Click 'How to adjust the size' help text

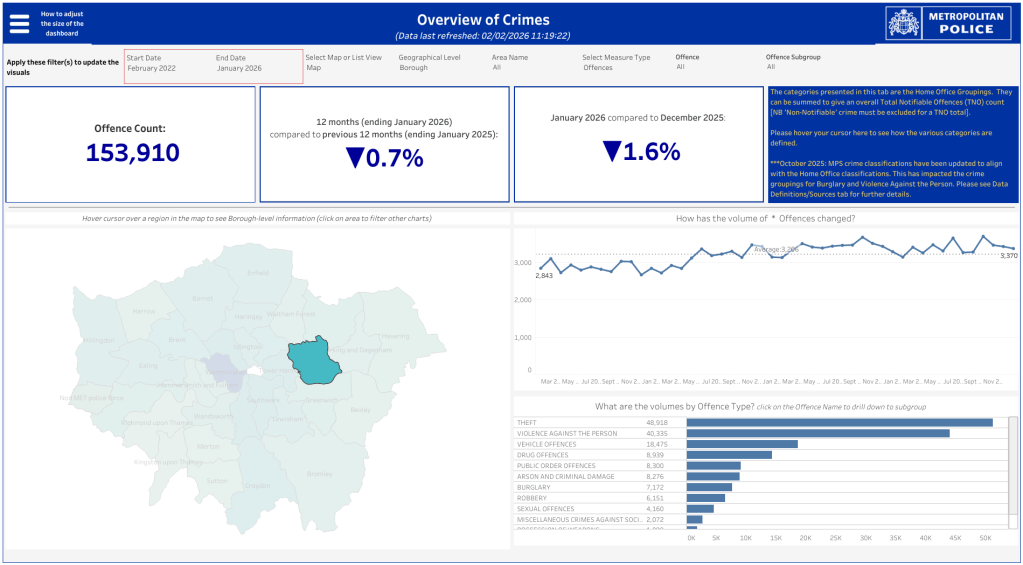(62, 22)
